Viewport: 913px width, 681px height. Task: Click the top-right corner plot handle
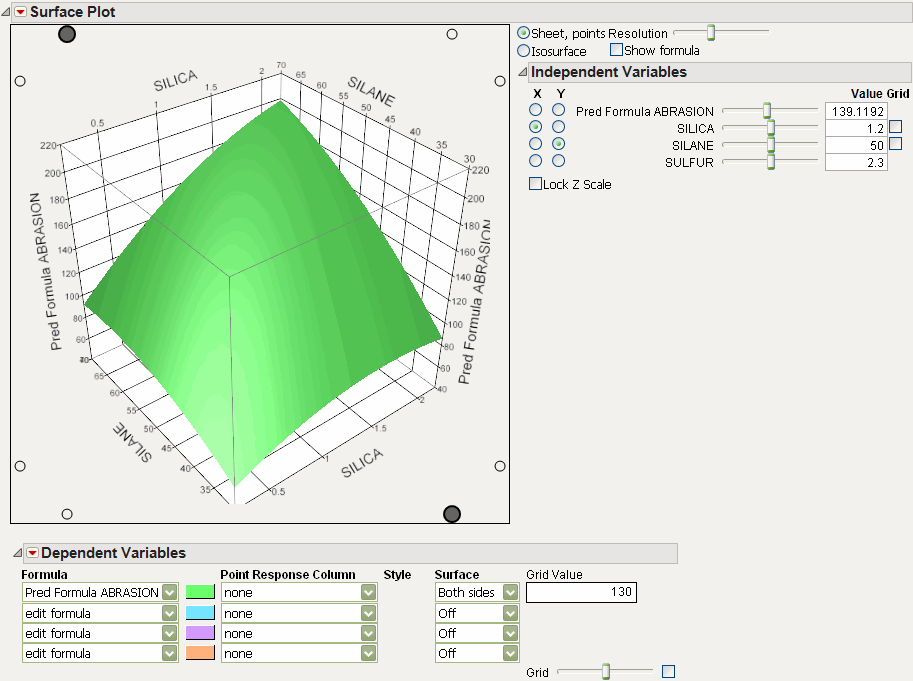(452, 34)
